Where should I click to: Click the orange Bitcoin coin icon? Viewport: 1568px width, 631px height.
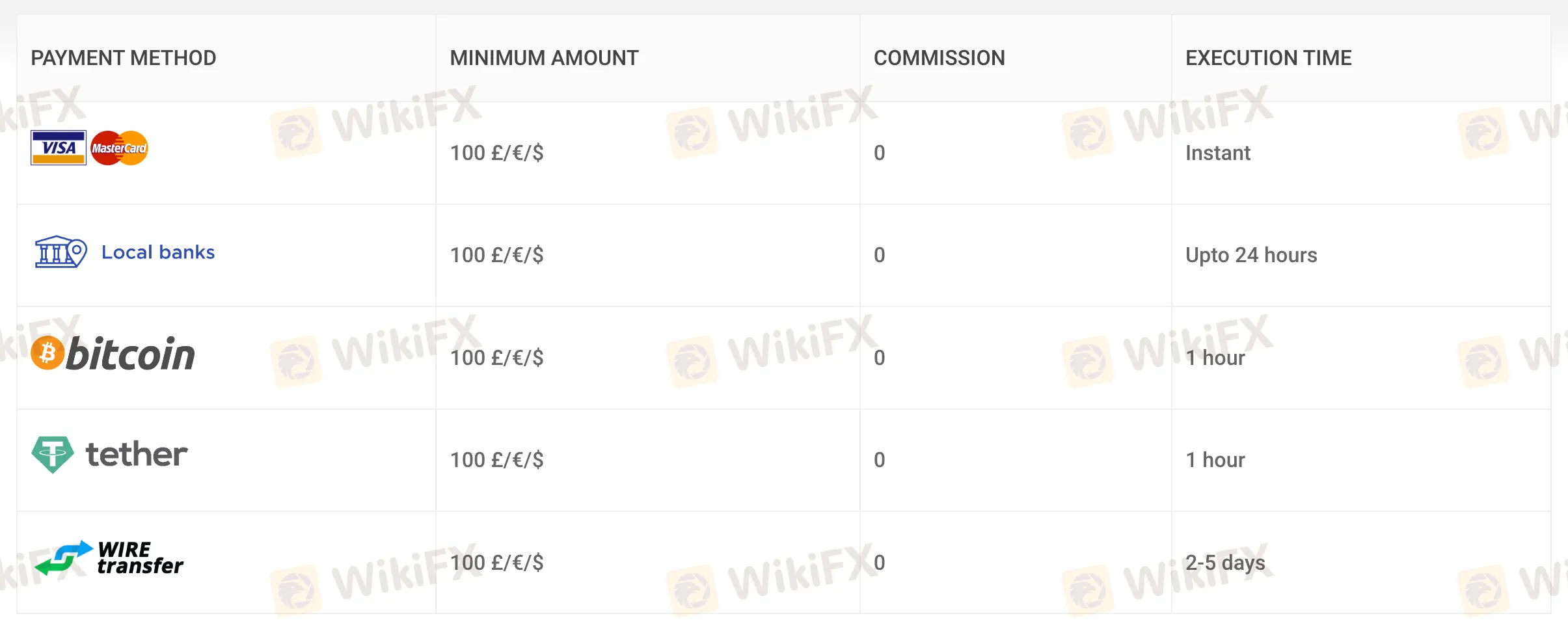pos(47,353)
